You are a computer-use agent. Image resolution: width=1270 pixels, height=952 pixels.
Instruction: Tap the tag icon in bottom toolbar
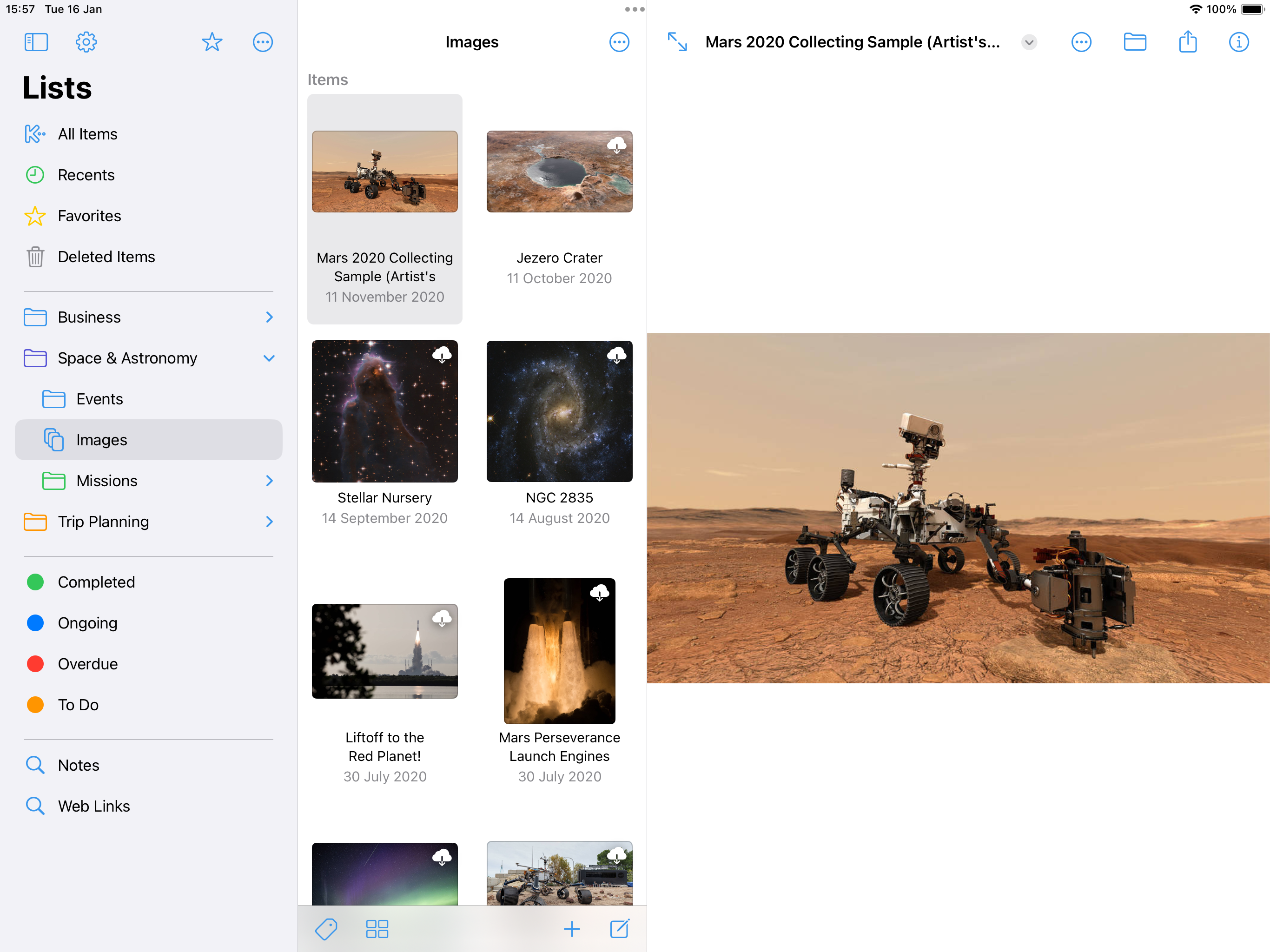pyautogui.click(x=326, y=928)
